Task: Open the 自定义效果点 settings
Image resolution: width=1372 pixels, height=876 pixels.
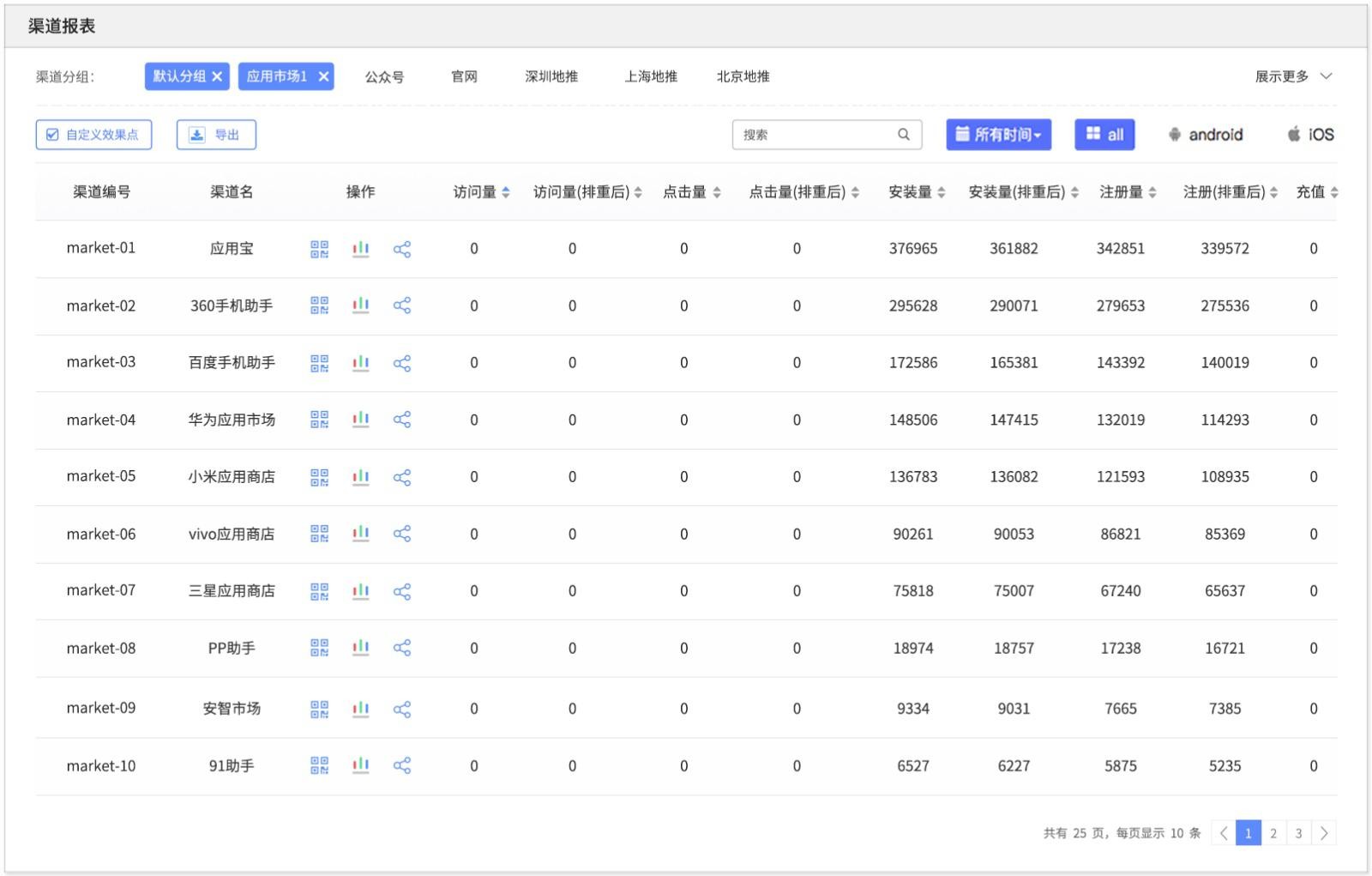Action: point(93,135)
